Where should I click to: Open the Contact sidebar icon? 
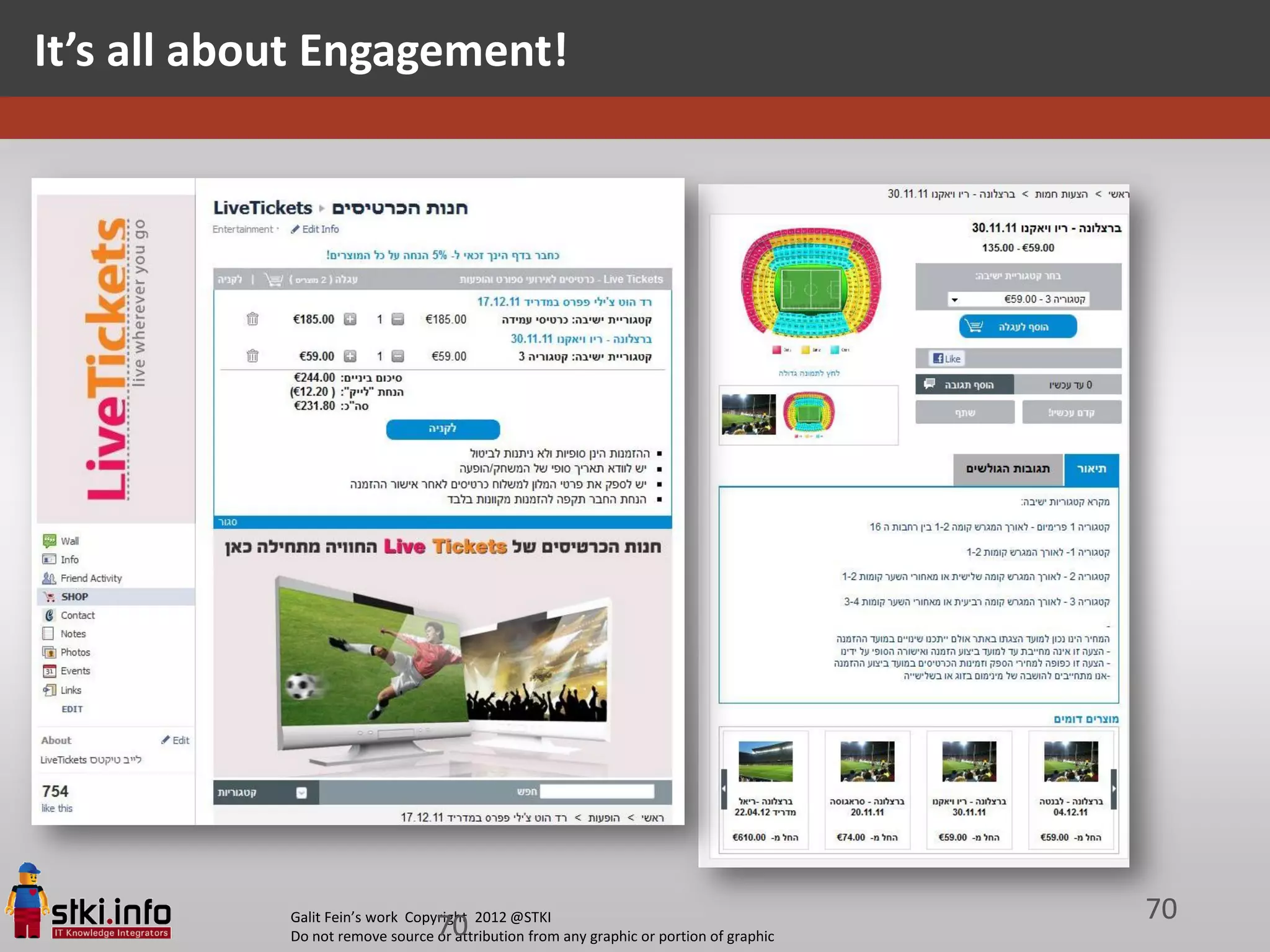coord(49,615)
